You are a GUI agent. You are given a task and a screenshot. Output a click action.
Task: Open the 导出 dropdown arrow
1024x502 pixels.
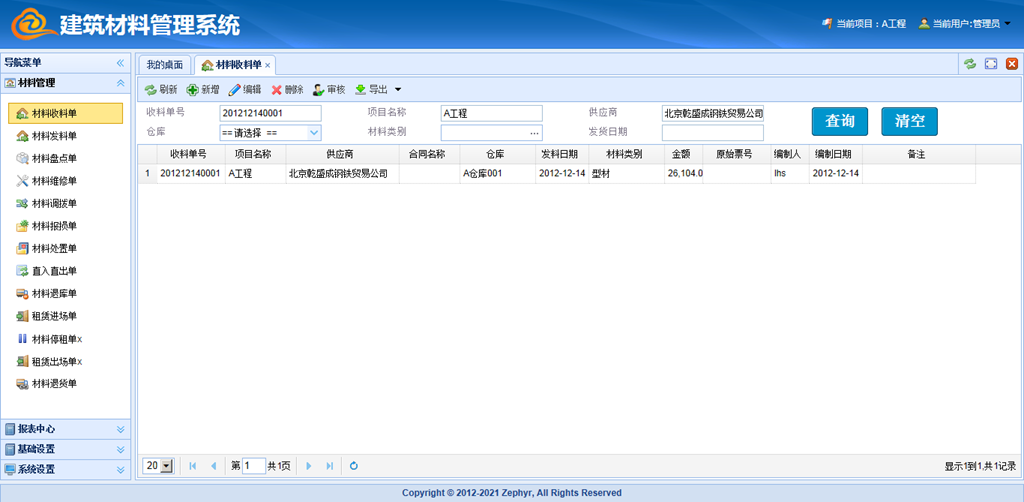click(397, 89)
